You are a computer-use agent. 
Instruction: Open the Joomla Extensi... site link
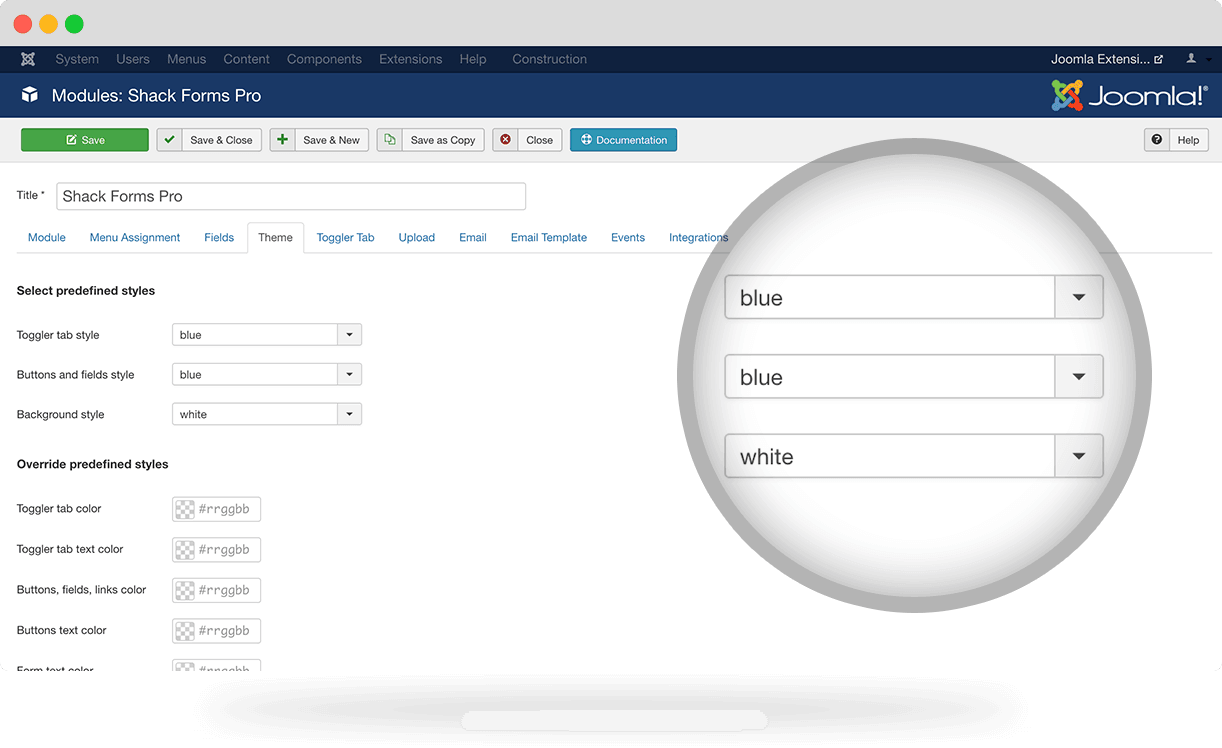tap(1107, 59)
